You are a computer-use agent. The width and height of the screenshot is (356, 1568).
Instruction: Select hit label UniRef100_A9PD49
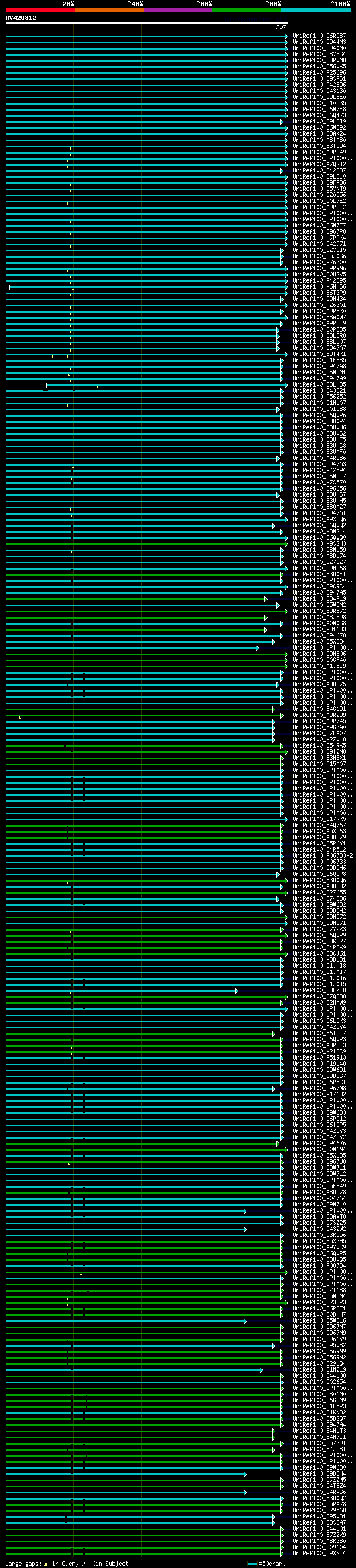tap(319, 152)
